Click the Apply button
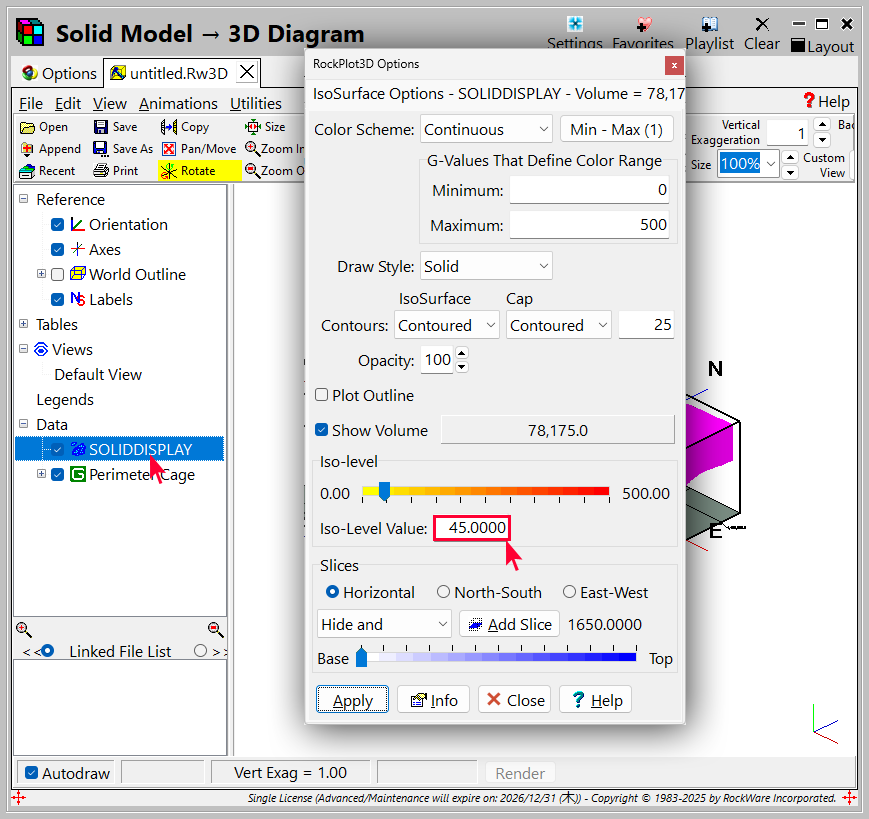This screenshot has height=819, width=869. (352, 700)
